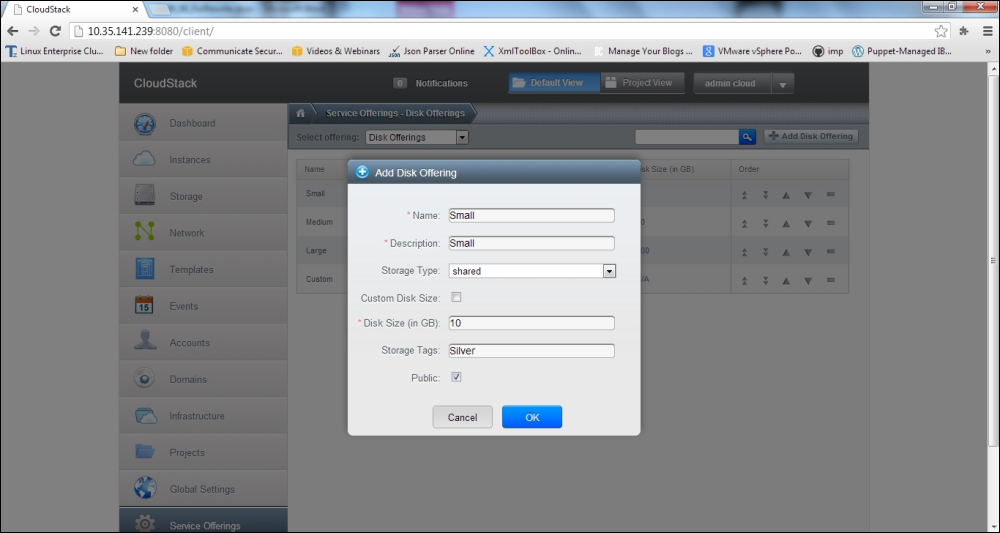The width and height of the screenshot is (1000, 533).
Task: Click the Events calendar icon
Action: click(145, 306)
